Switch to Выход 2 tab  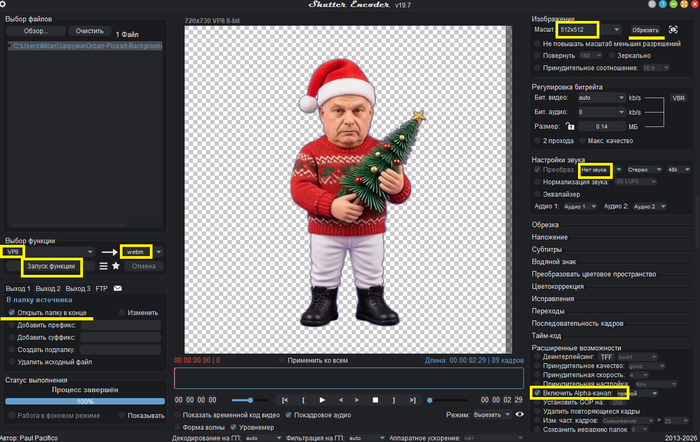[x=48, y=288]
